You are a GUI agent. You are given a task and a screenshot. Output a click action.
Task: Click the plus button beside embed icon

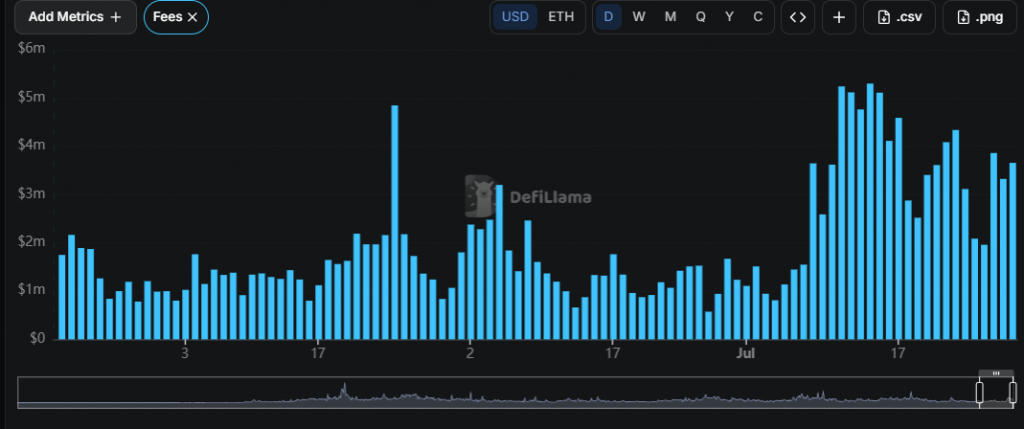click(839, 17)
